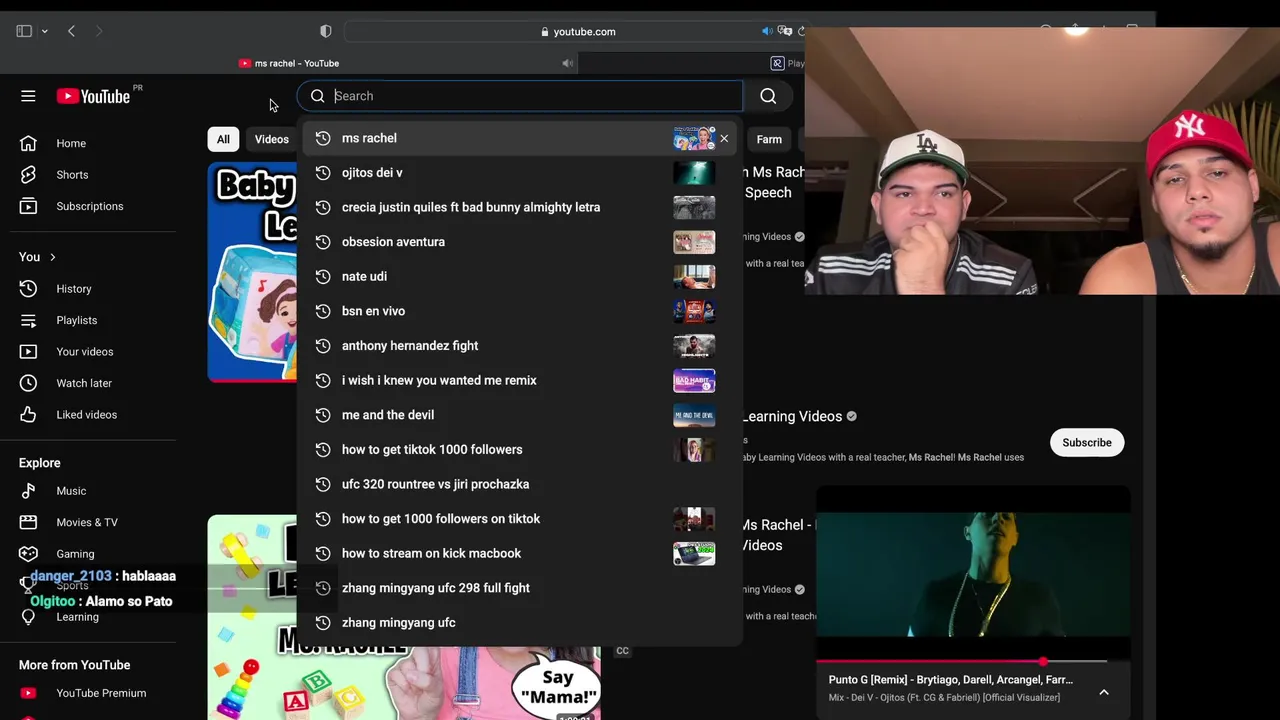Click the YouTube logo
Viewport: 1280px width, 720px height.
click(93, 96)
